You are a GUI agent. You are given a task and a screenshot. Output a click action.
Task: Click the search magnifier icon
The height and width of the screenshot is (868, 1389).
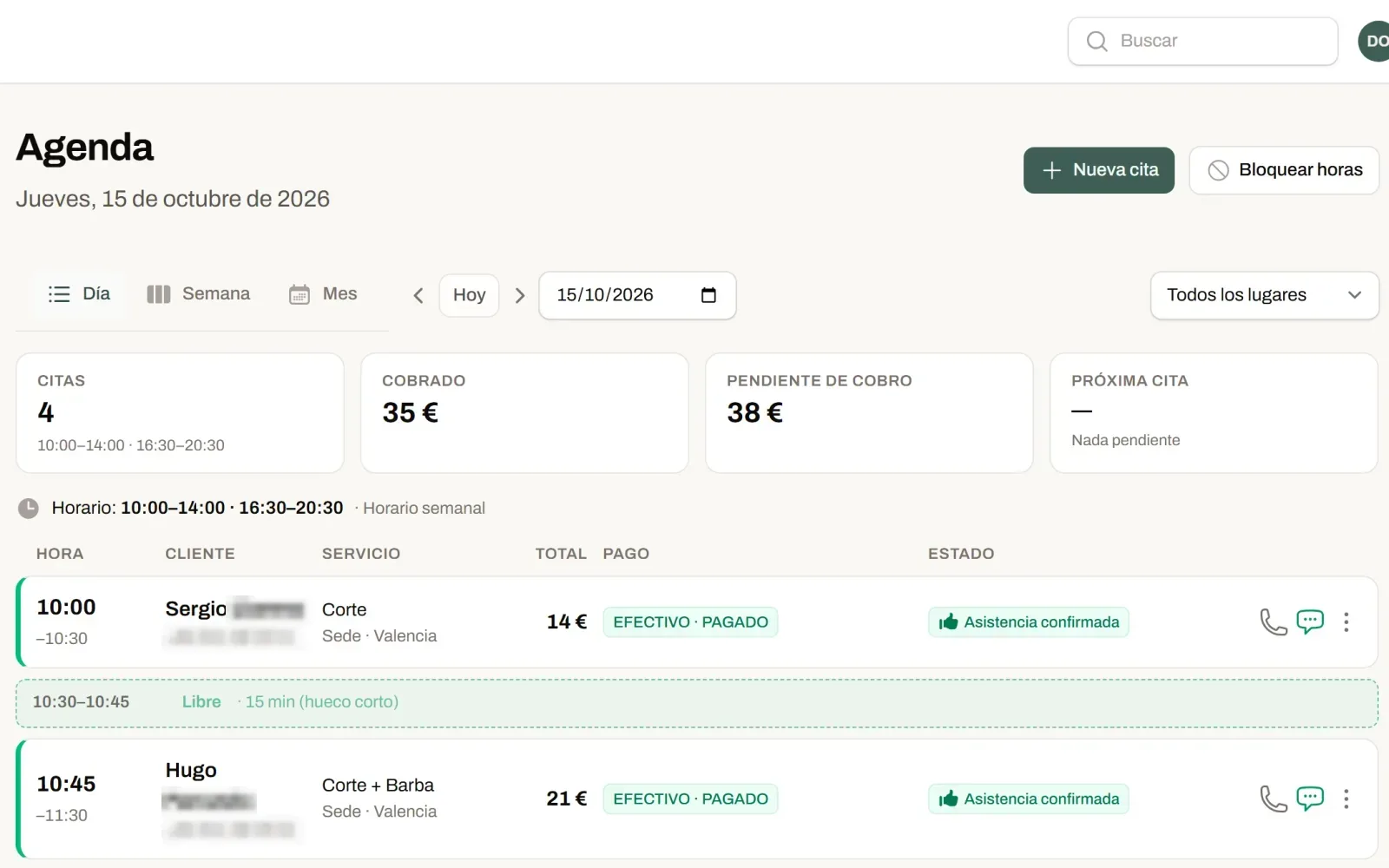(1097, 42)
